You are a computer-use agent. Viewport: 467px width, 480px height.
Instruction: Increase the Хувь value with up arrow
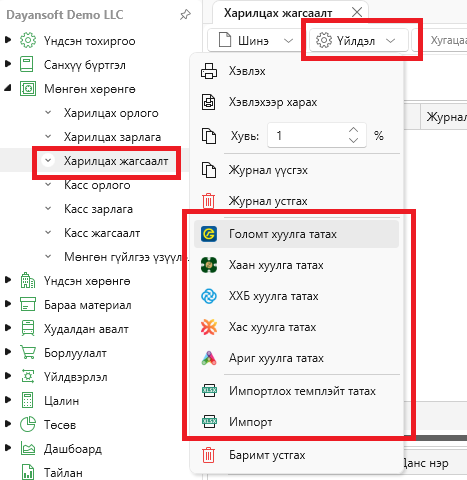(354, 130)
